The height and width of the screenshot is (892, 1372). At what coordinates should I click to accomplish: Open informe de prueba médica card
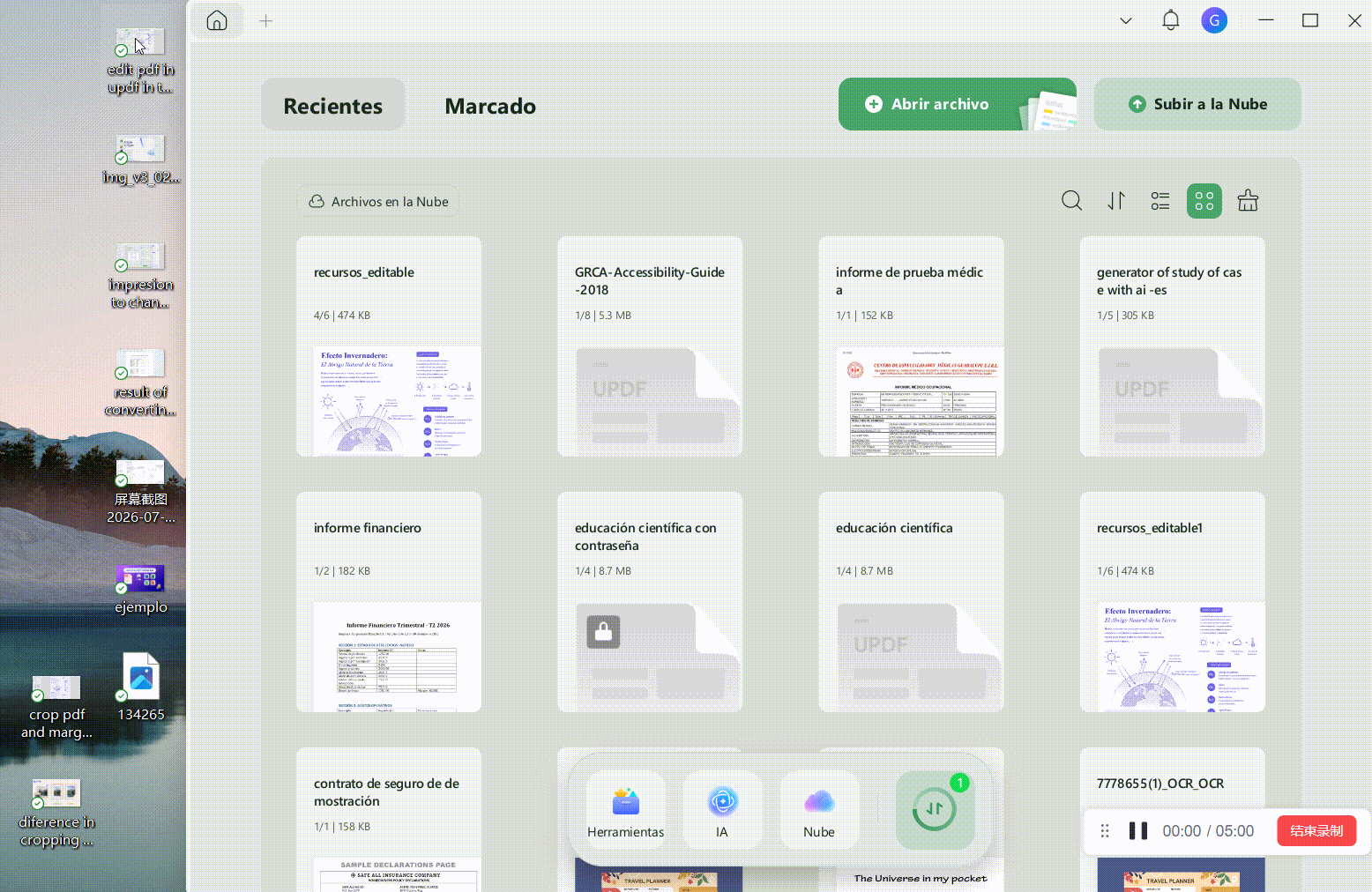point(911,346)
